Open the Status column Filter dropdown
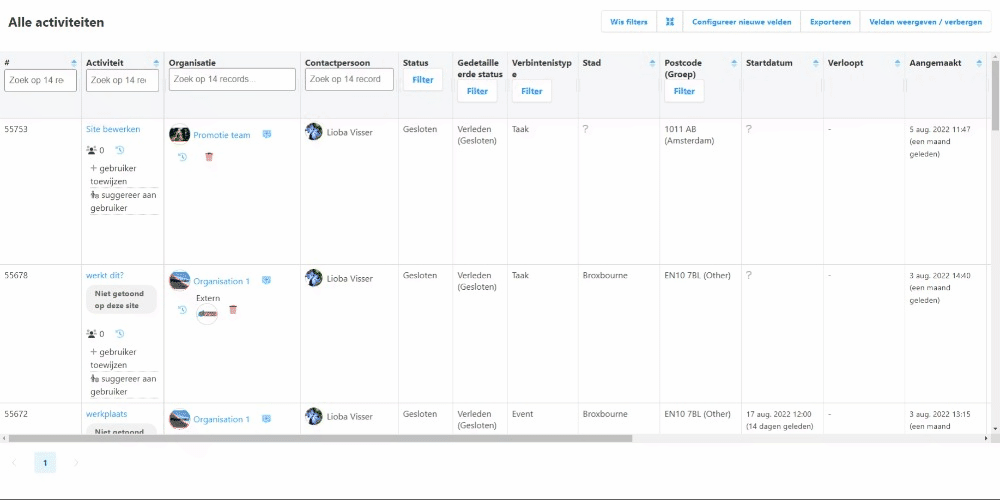The image size is (1000, 500). [x=423, y=80]
